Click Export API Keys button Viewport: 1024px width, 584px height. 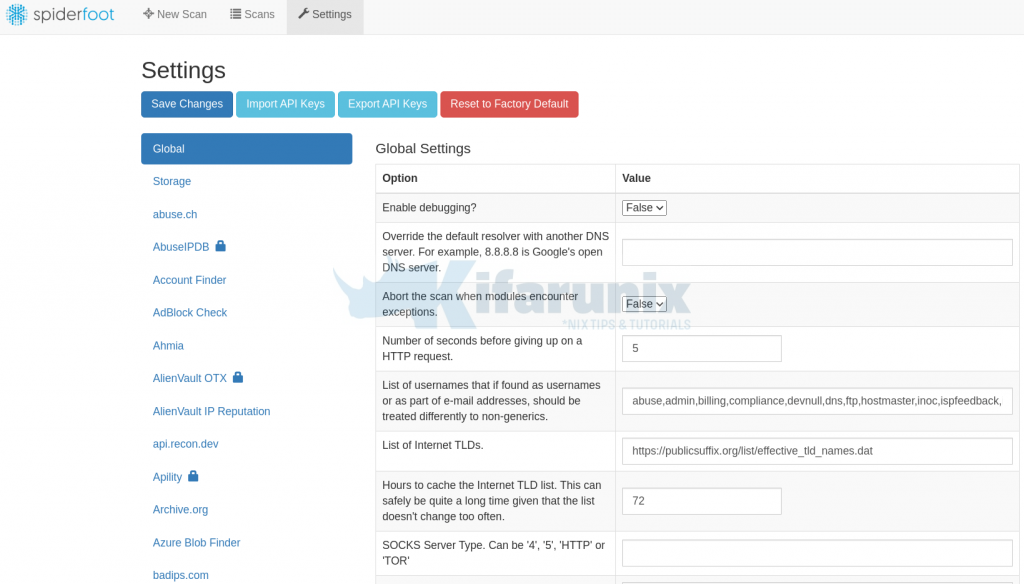[x=387, y=104]
